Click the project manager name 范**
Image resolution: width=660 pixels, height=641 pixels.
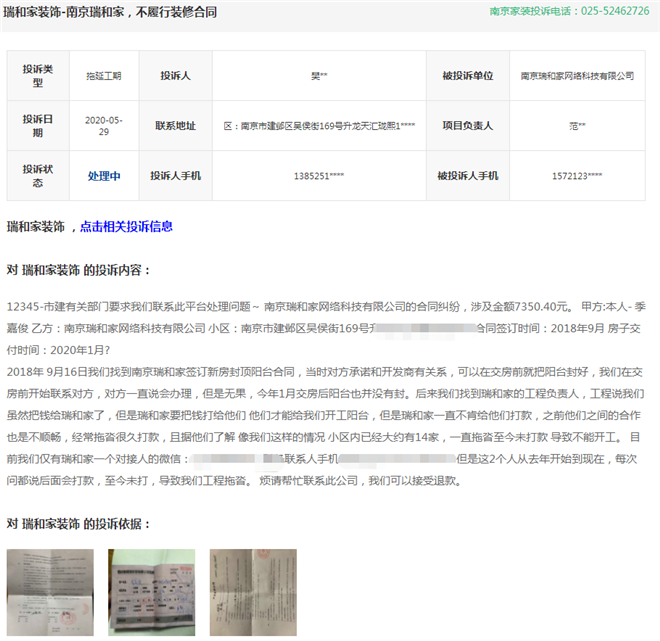point(577,126)
